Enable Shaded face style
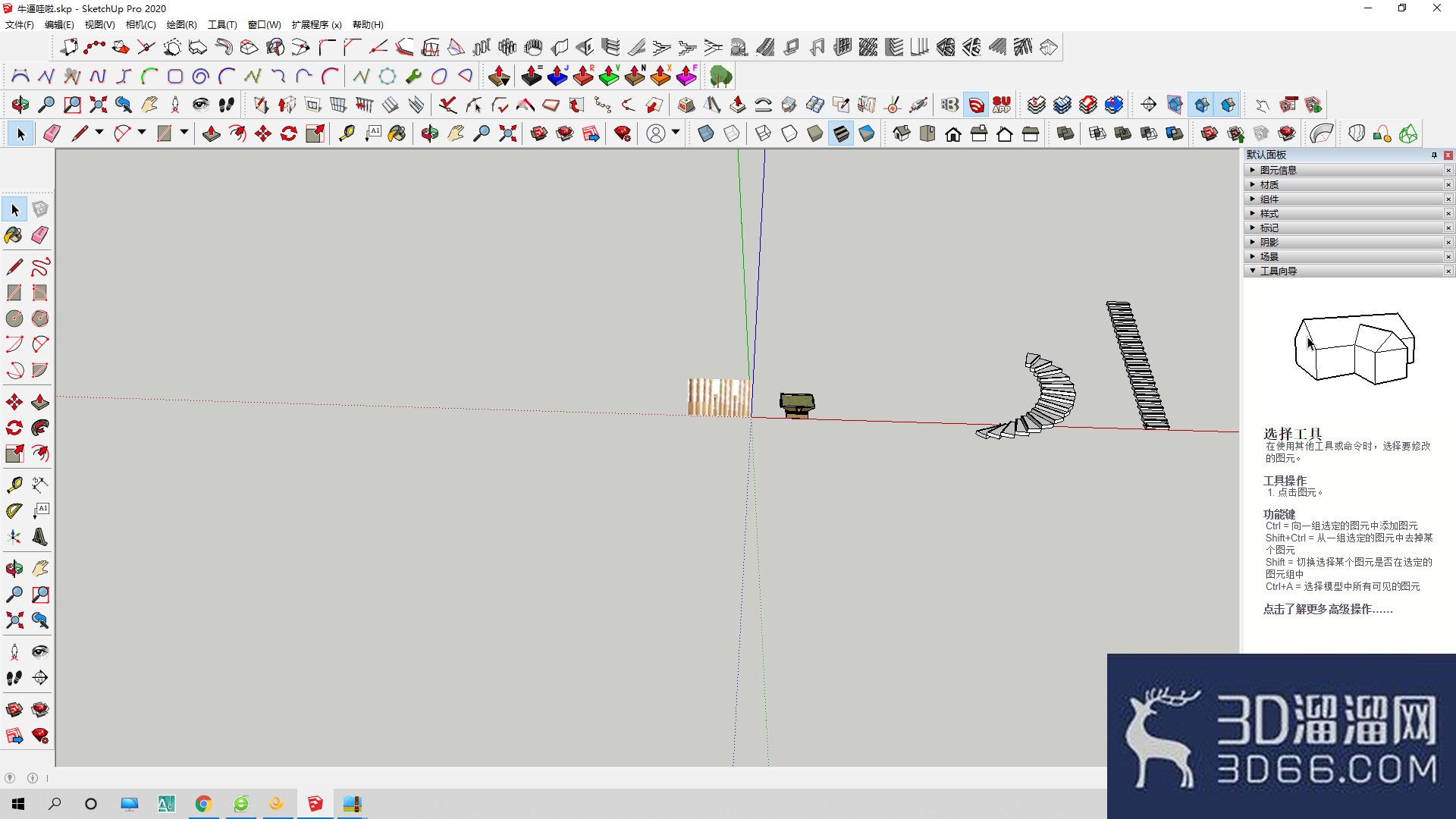Viewport: 1456px width, 819px height. pos(815,134)
